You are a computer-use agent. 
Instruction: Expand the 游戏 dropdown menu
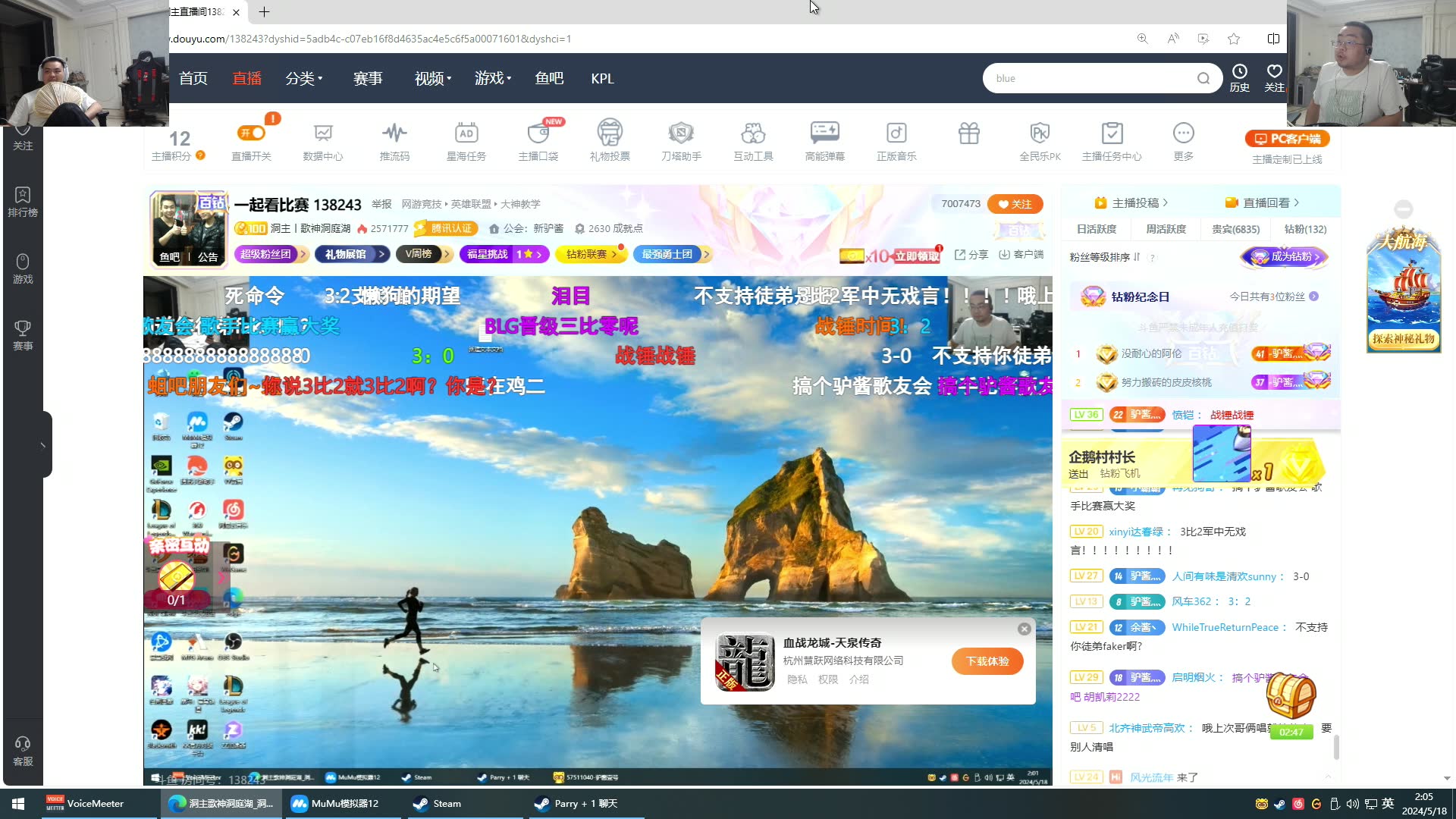(493, 78)
